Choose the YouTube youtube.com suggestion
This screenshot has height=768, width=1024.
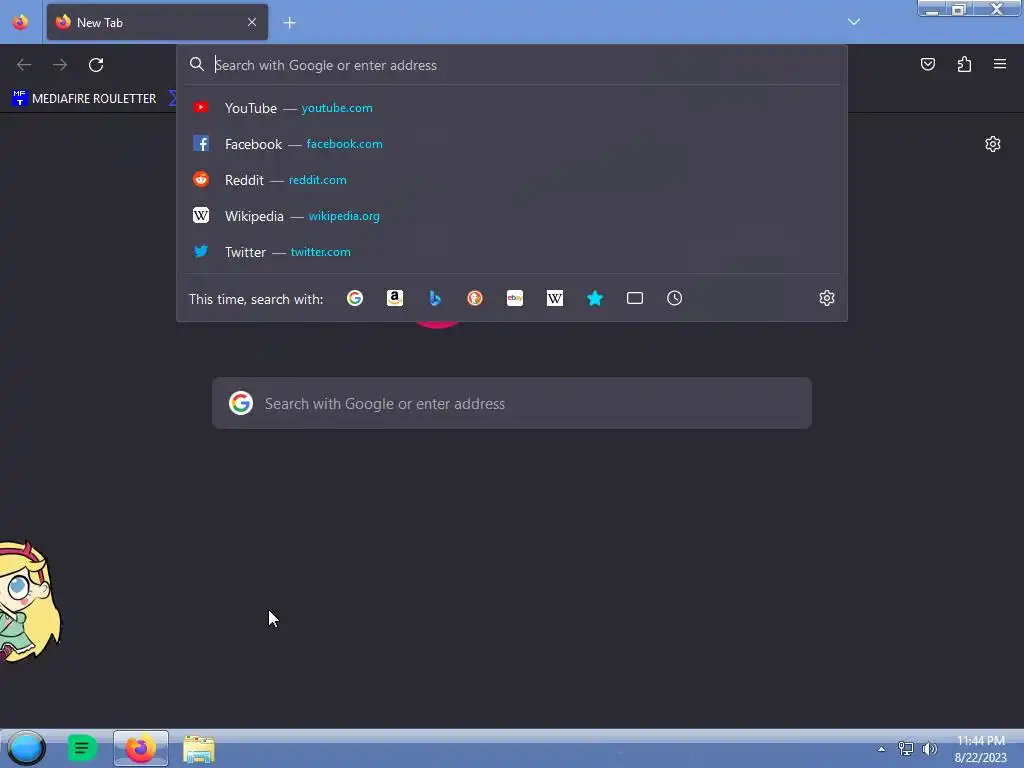(x=512, y=108)
